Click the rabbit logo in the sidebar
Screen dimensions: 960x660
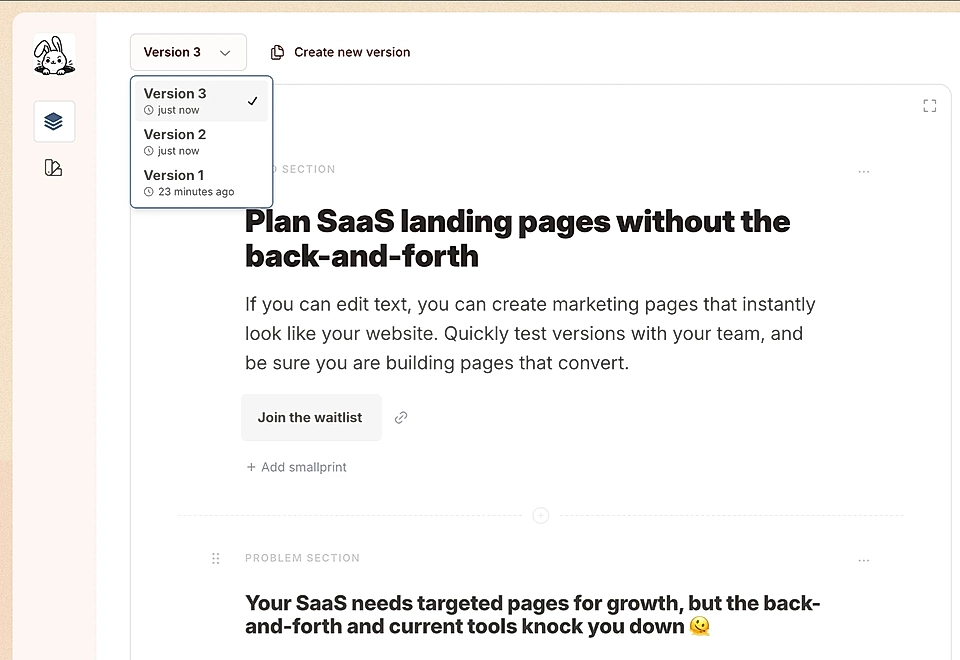coord(52,55)
